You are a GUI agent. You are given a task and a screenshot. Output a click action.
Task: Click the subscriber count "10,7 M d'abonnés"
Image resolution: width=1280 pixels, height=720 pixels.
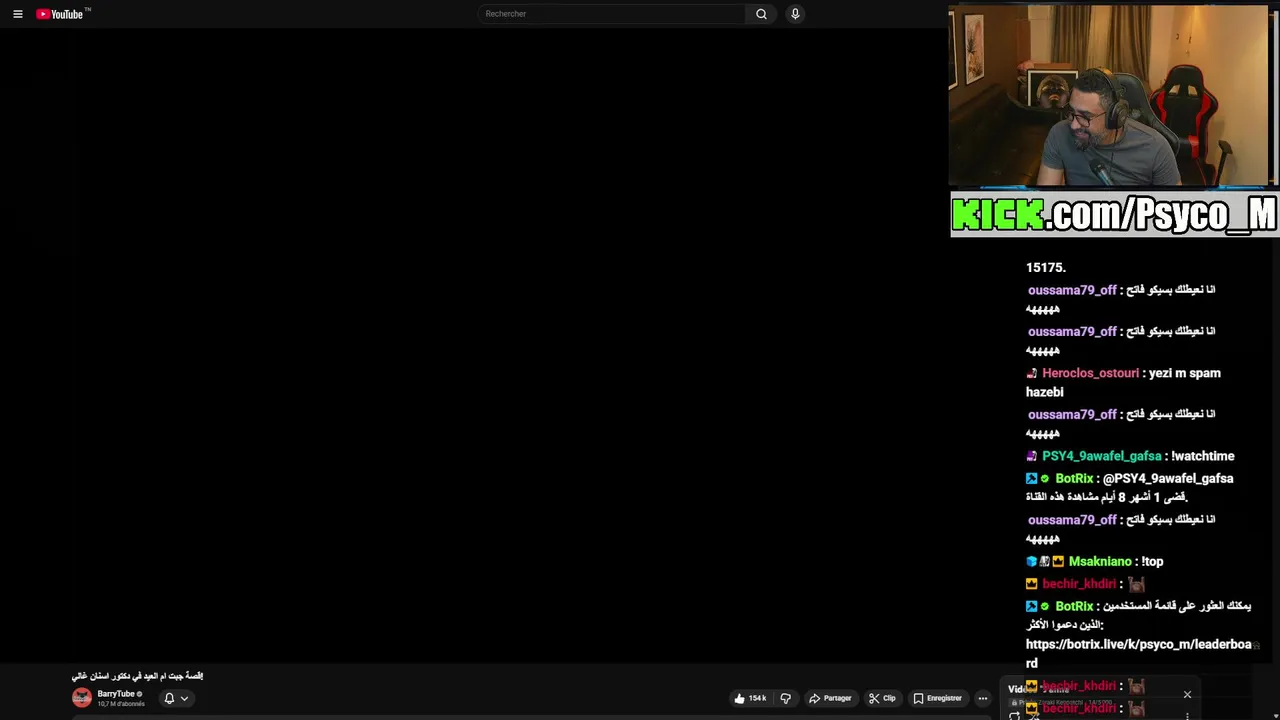click(121, 704)
